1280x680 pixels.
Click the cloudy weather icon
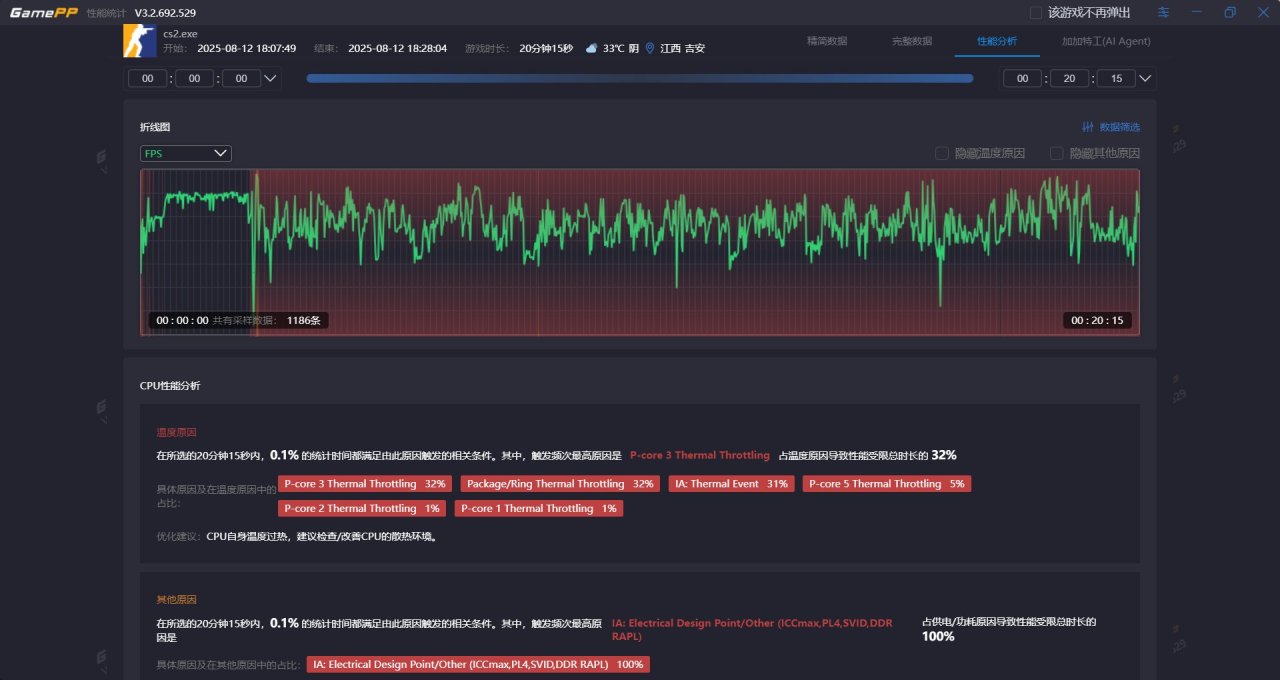pyautogui.click(x=592, y=48)
